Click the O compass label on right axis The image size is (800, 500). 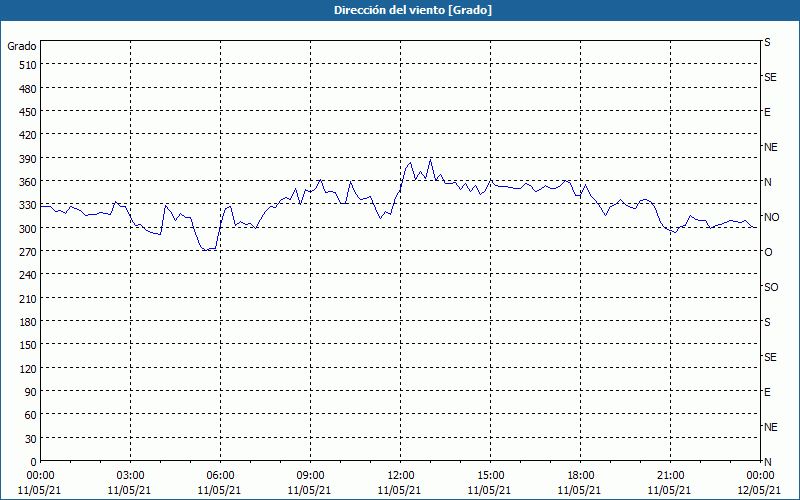pos(768,252)
